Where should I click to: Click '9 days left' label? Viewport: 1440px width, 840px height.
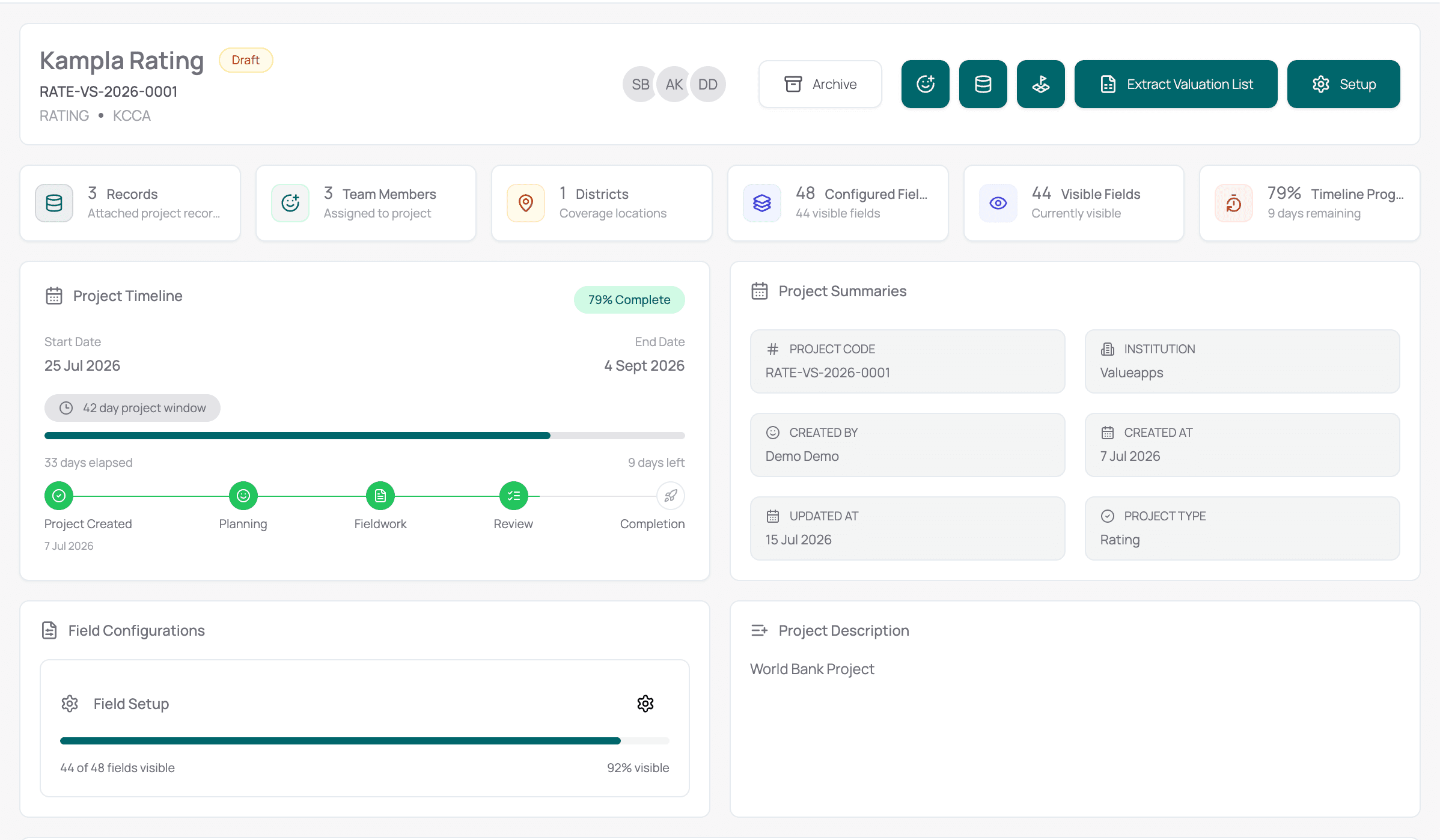point(656,463)
